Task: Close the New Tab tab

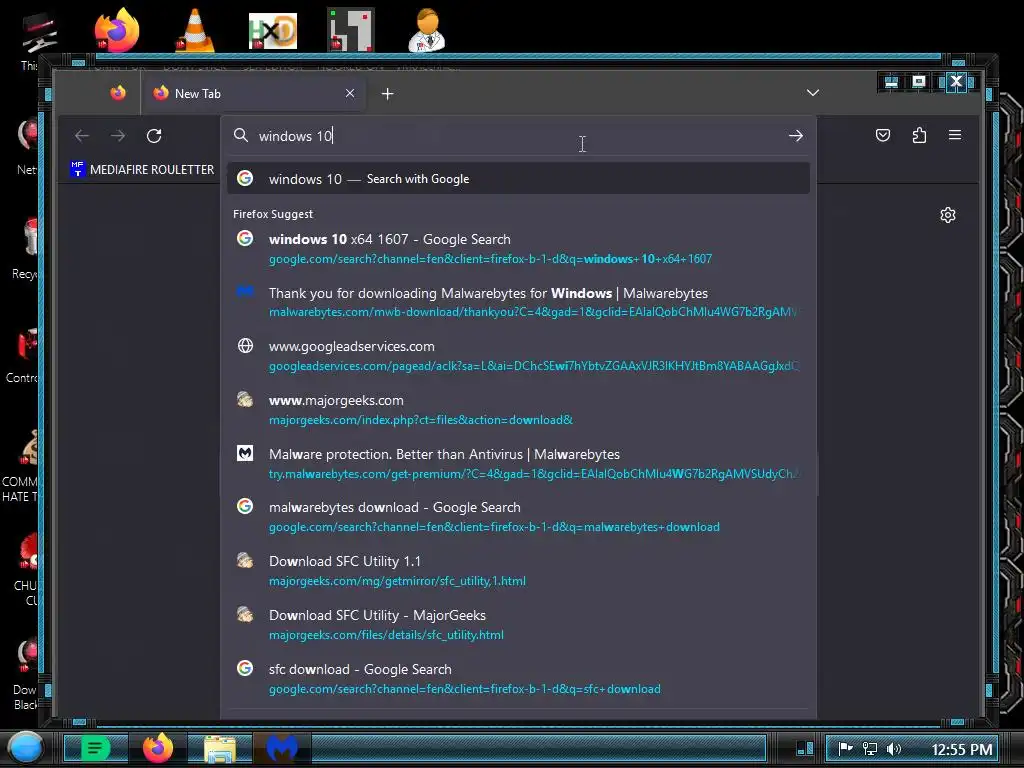Action: pyautogui.click(x=350, y=93)
